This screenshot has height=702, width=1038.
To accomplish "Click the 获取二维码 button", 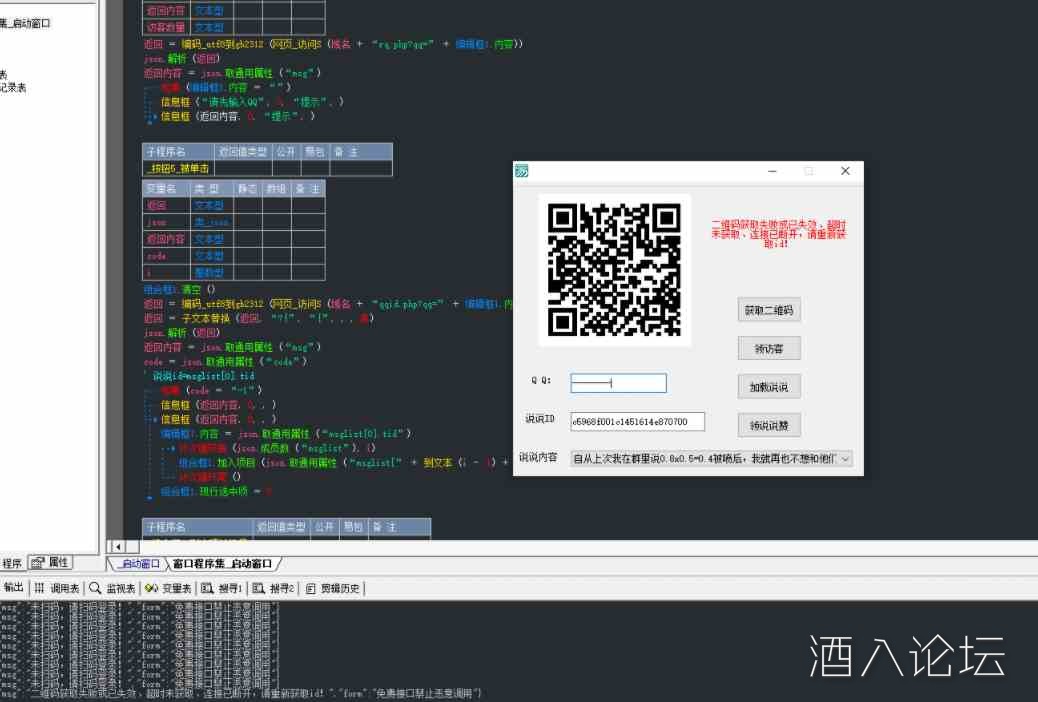I will click(769, 309).
